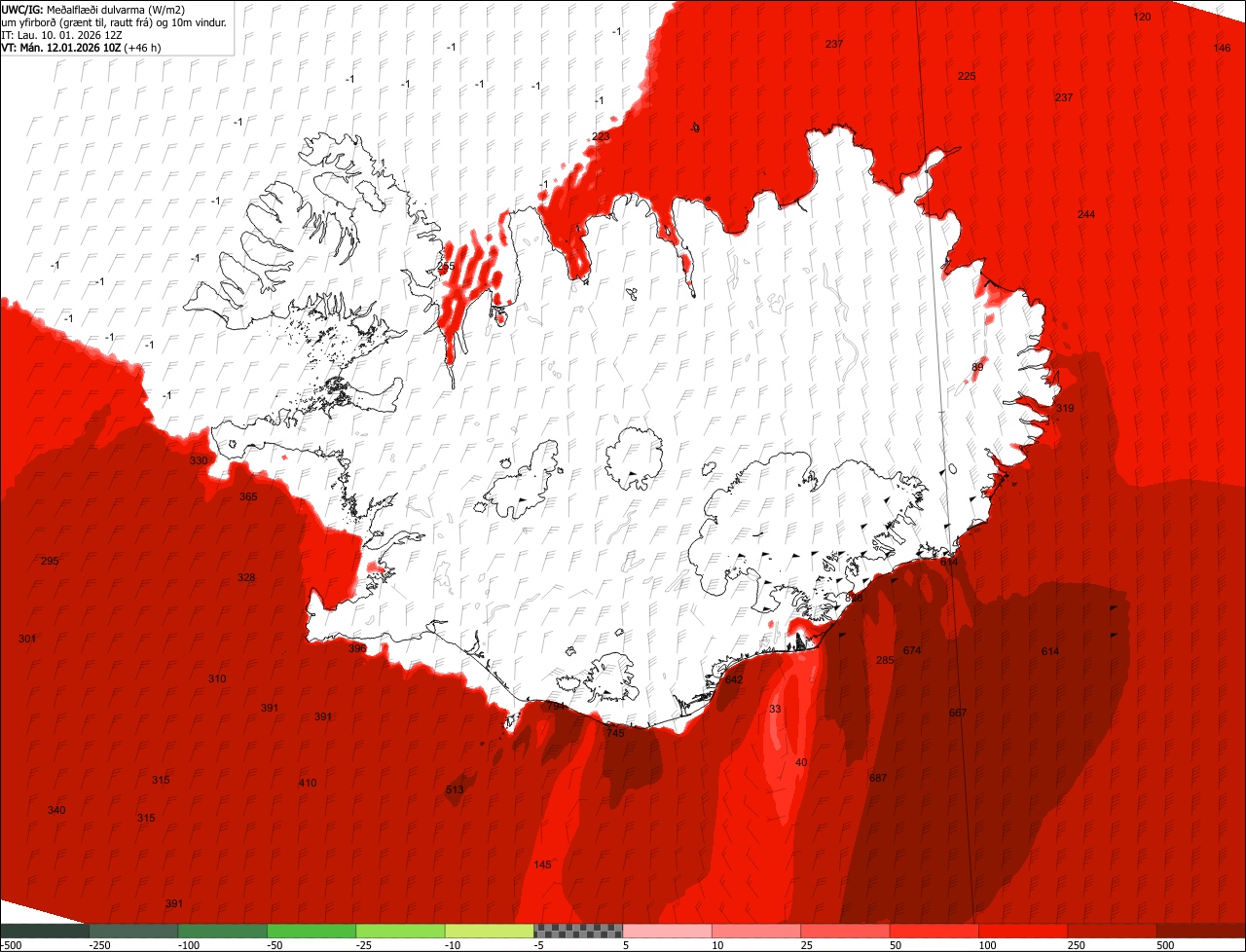
Task: Select the legend label '-100'
Action: [188, 945]
